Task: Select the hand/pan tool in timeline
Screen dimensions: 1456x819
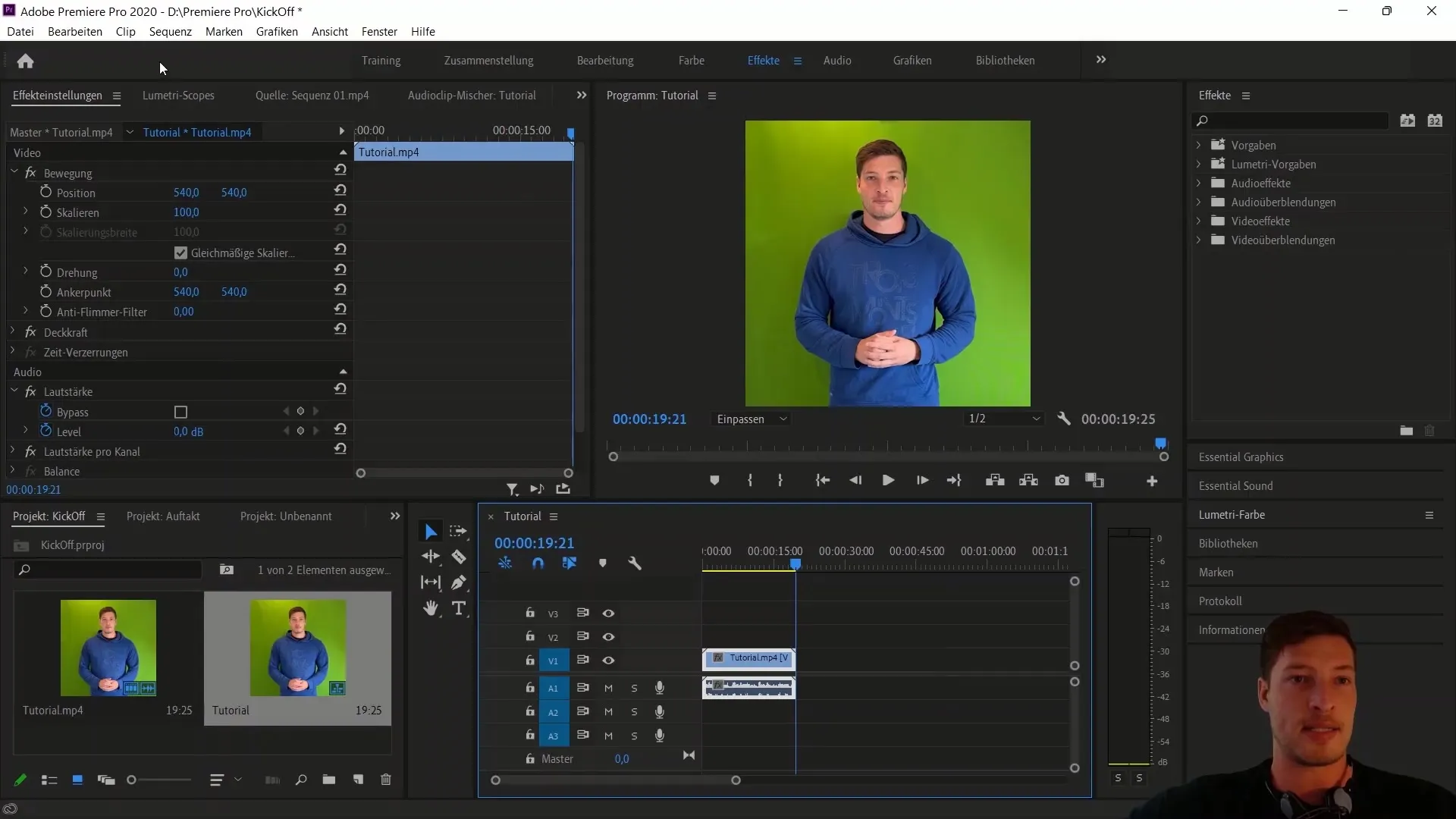Action: [x=432, y=607]
